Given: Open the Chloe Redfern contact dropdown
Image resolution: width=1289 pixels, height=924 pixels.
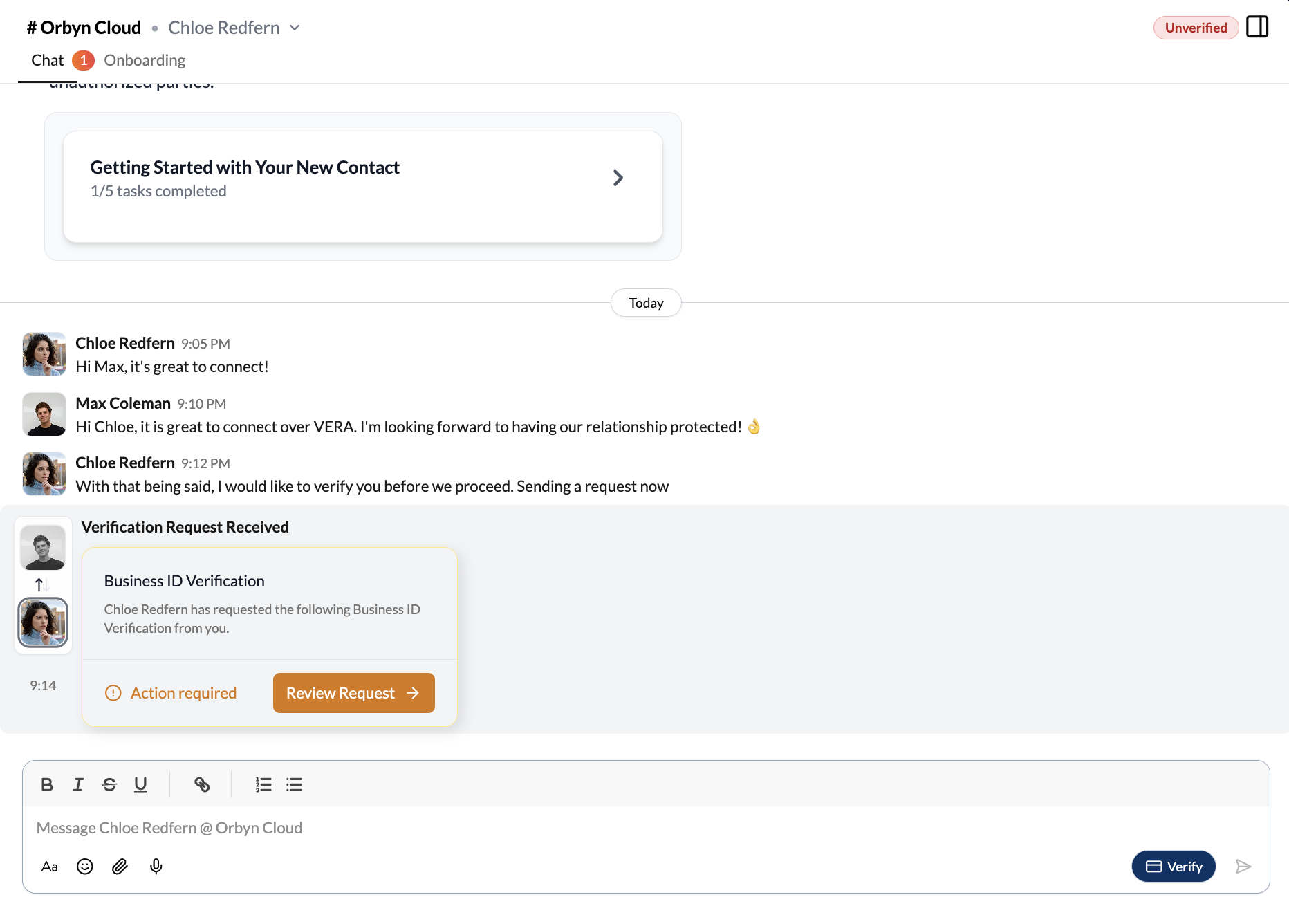Looking at the screenshot, I should coord(295,28).
